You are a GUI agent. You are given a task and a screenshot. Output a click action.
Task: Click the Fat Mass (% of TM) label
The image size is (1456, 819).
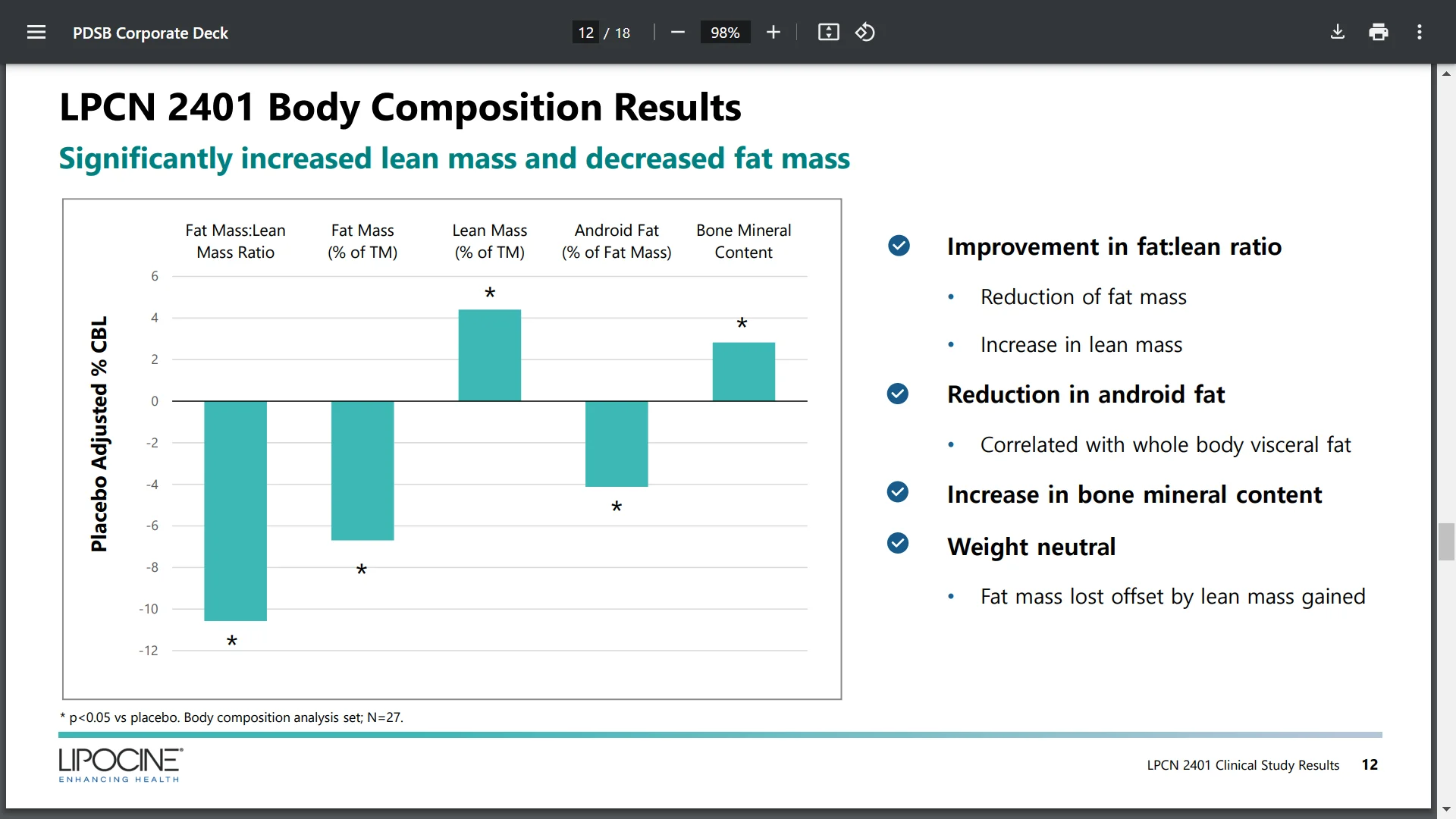pos(362,241)
